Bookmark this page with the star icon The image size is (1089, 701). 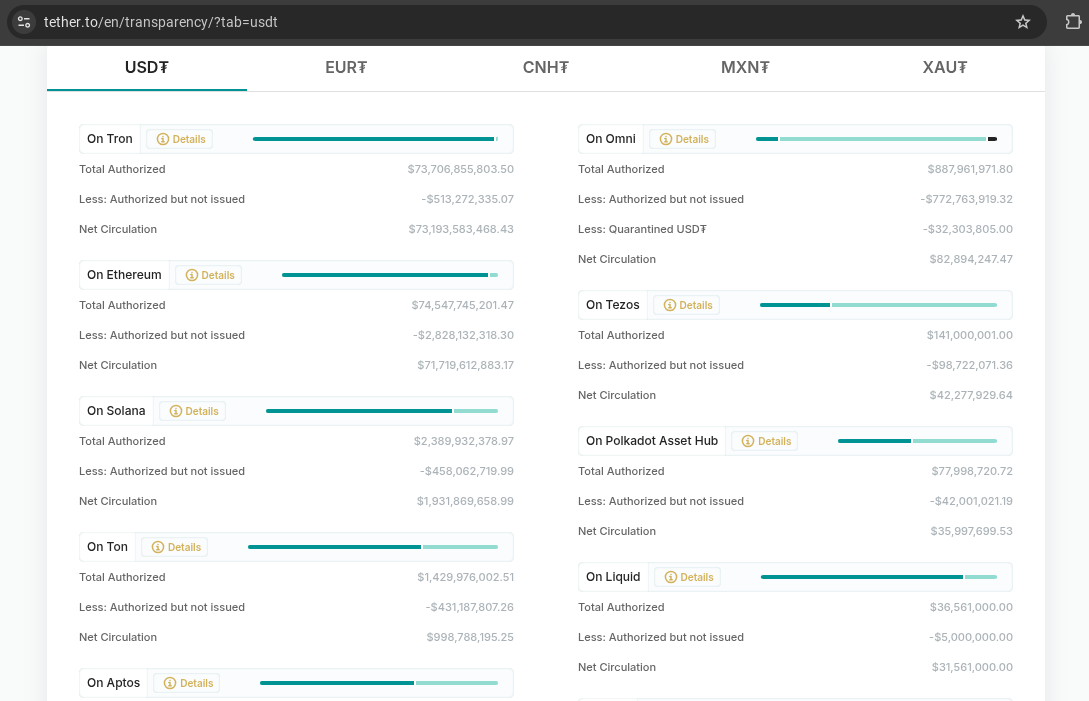pyautogui.click(x=1022, y=22)
